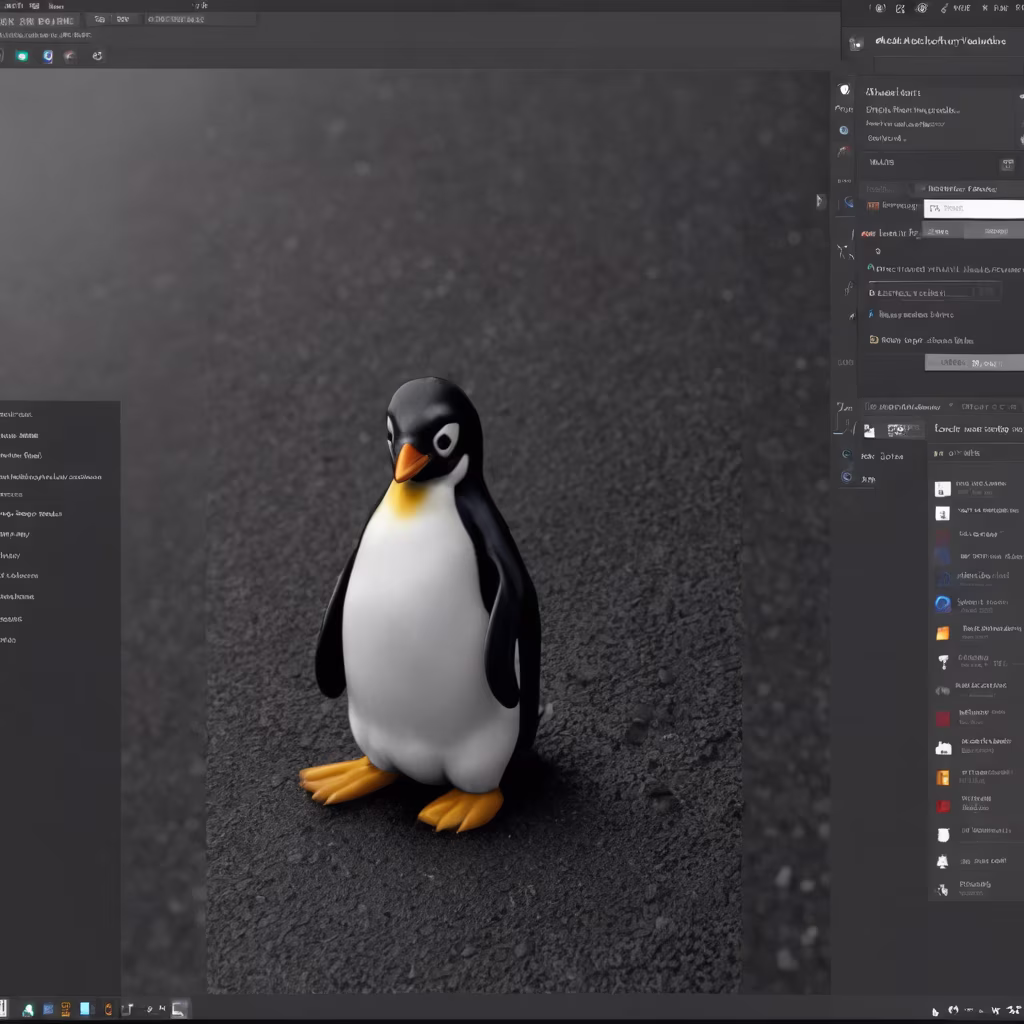1024x1024 pixels.
Task: Collapse the right panel using the edge arrow
Action: point(820,201)
